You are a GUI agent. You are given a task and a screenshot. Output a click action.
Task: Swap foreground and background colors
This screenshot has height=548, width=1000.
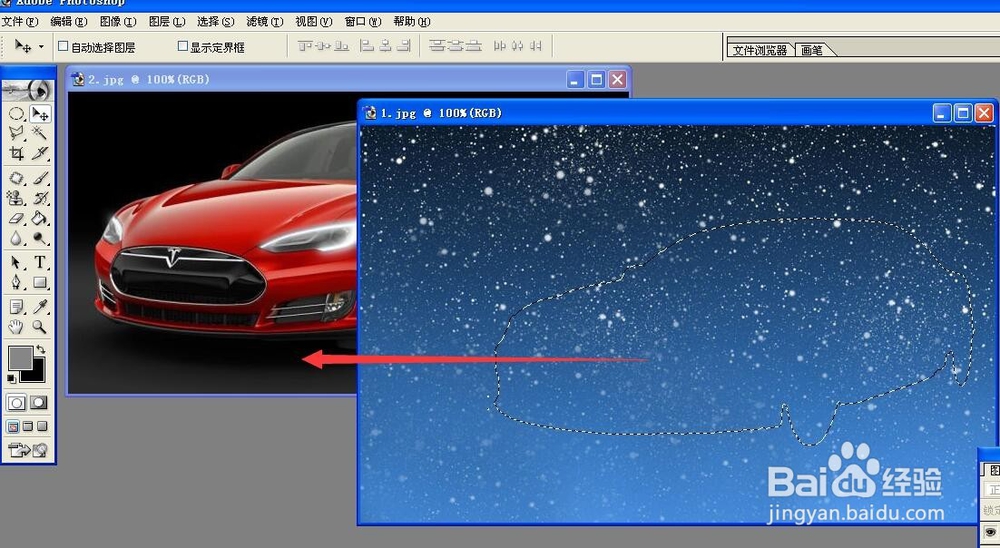(41, 349)
